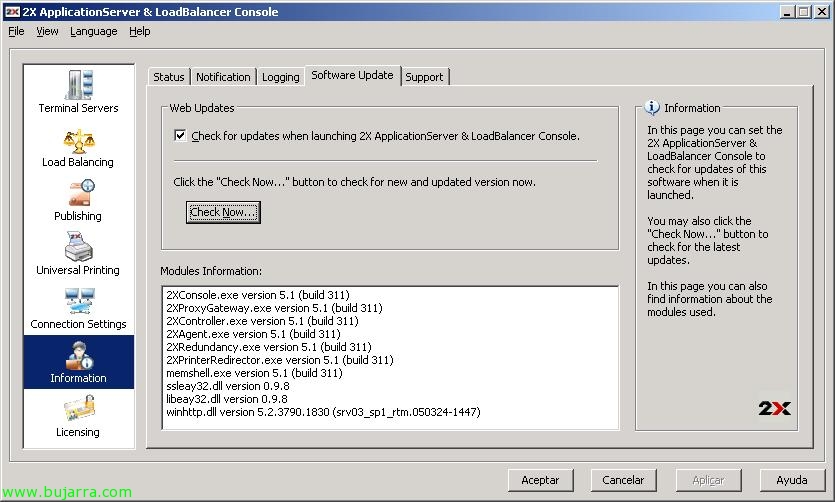Image resolution: width=835 pixels, height=502 pixels.
Task: Click the 2X logo in Information panel
Action: (x=774, y=408)
